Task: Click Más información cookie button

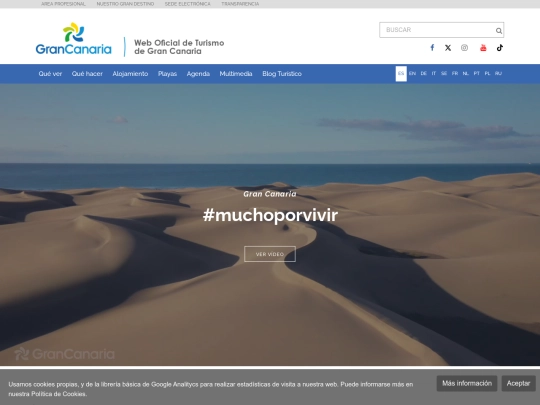Action: point(467,383)
